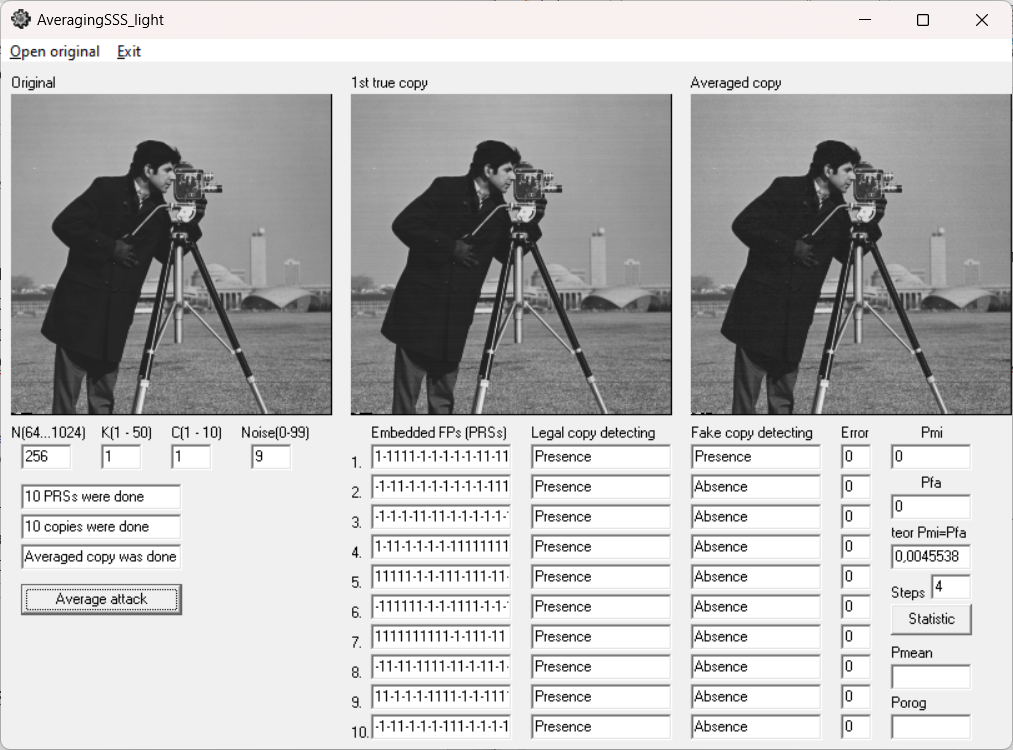The height and width of the screenshot is (750, 1013).
Task: Click Embedded FPs field in row 4
Action: tap(441, 547)
